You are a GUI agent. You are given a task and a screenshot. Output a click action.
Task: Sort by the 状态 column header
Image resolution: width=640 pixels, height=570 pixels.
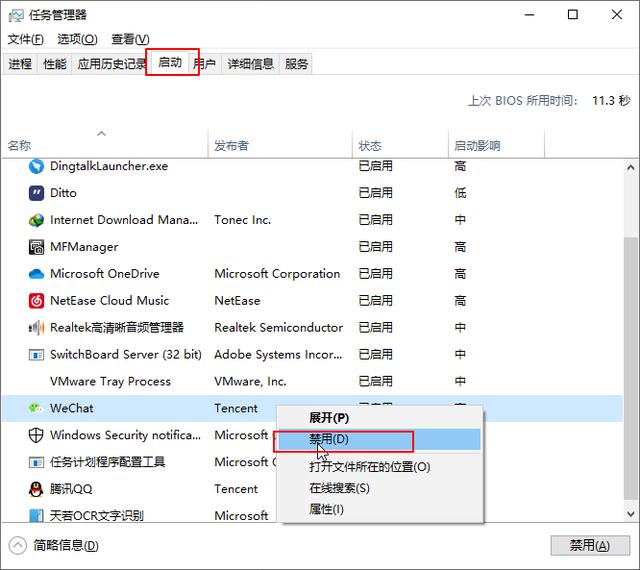(400, 145)
